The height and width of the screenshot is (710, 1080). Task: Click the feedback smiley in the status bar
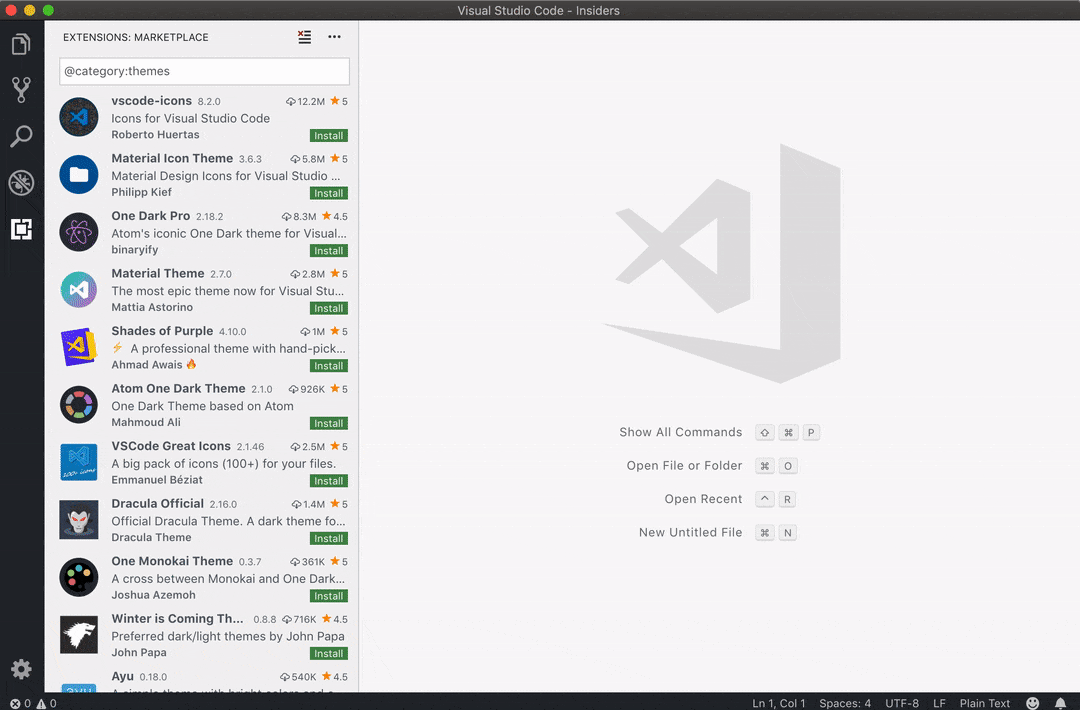[1033, 702]
